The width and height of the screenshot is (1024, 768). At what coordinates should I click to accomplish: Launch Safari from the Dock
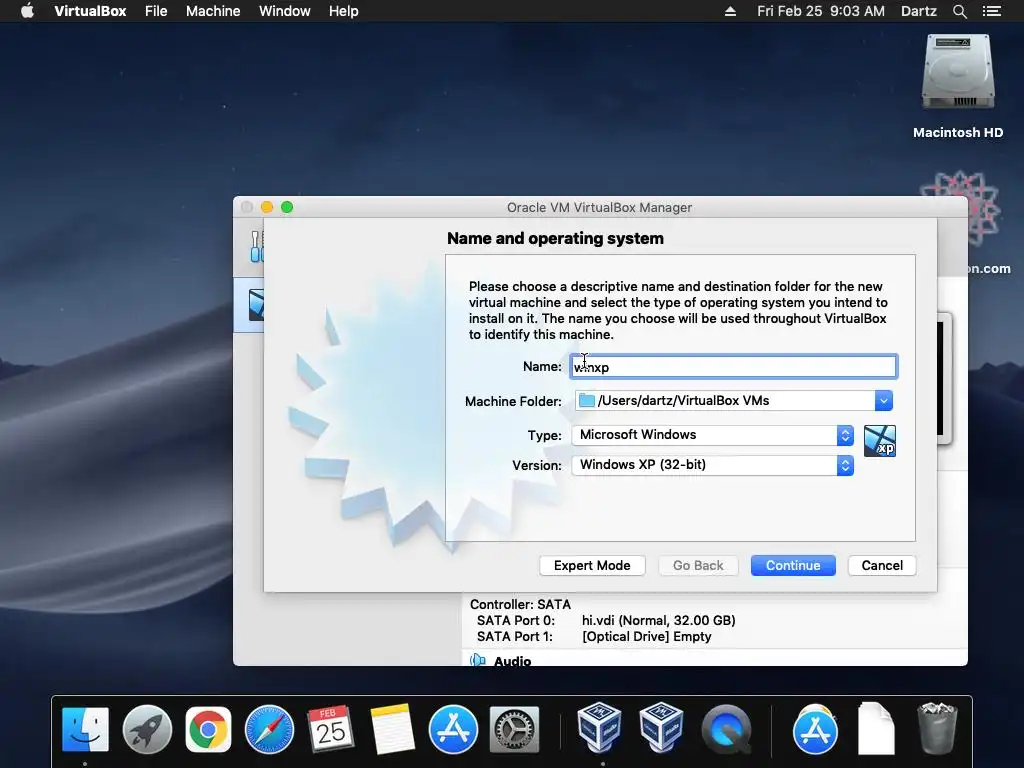point(269,729)
